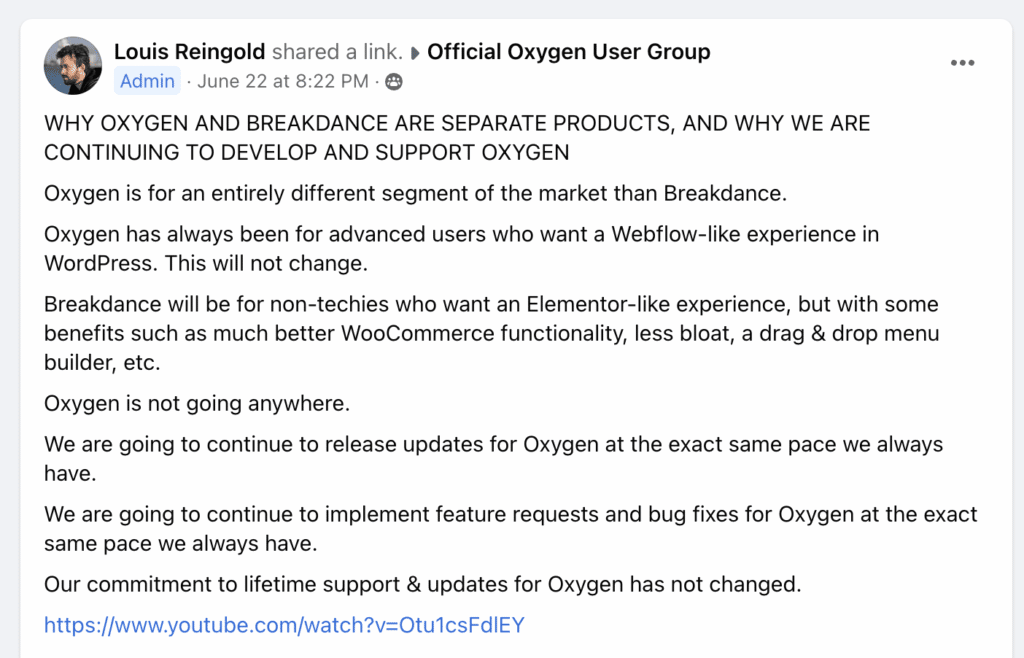The width and height of the screenshot is (1024, 658).
Task: Click 'This will not change.' sentence
Action: click(x=266, y=263)
